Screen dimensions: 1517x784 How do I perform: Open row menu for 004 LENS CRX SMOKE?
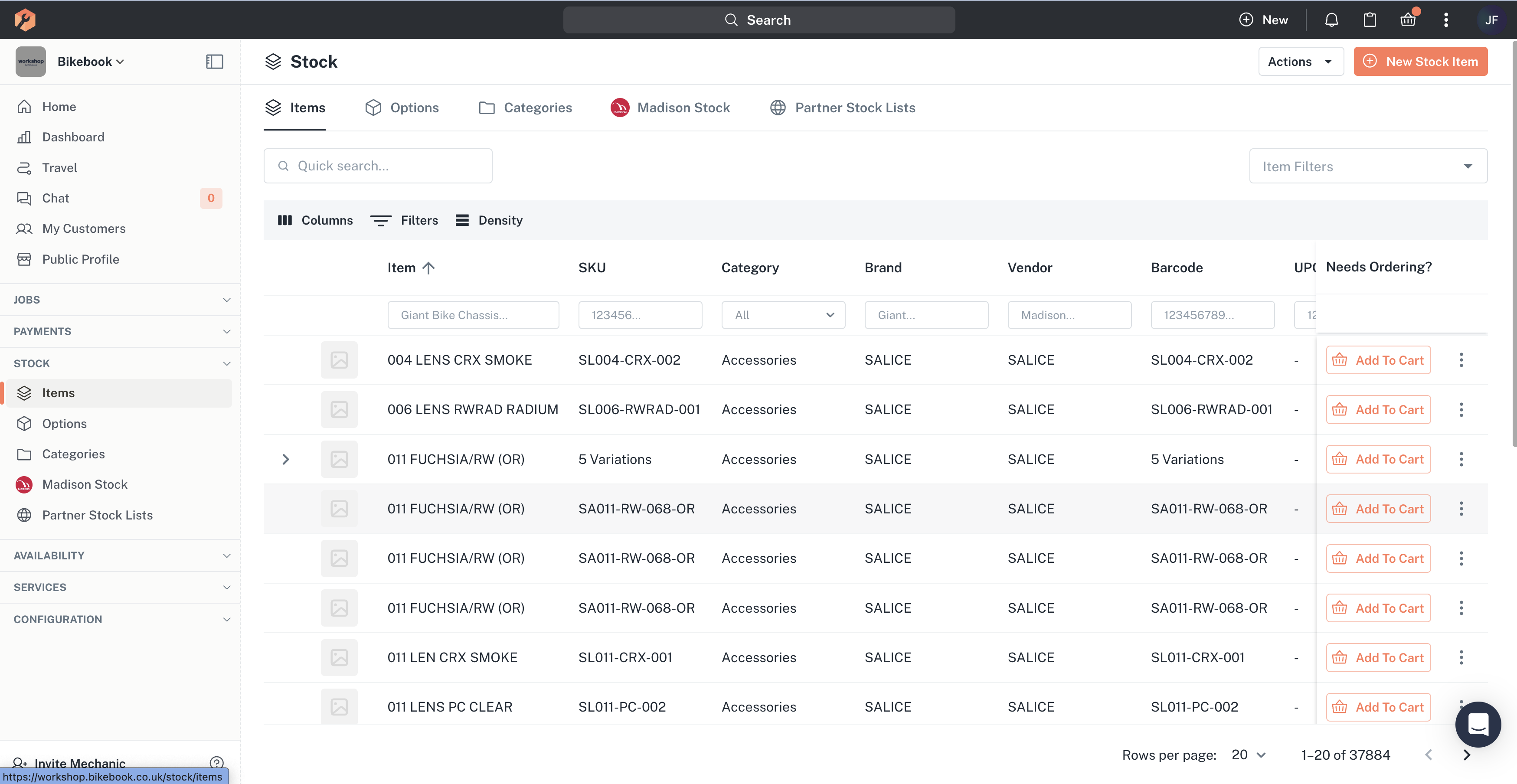(x=1461, y=360)
